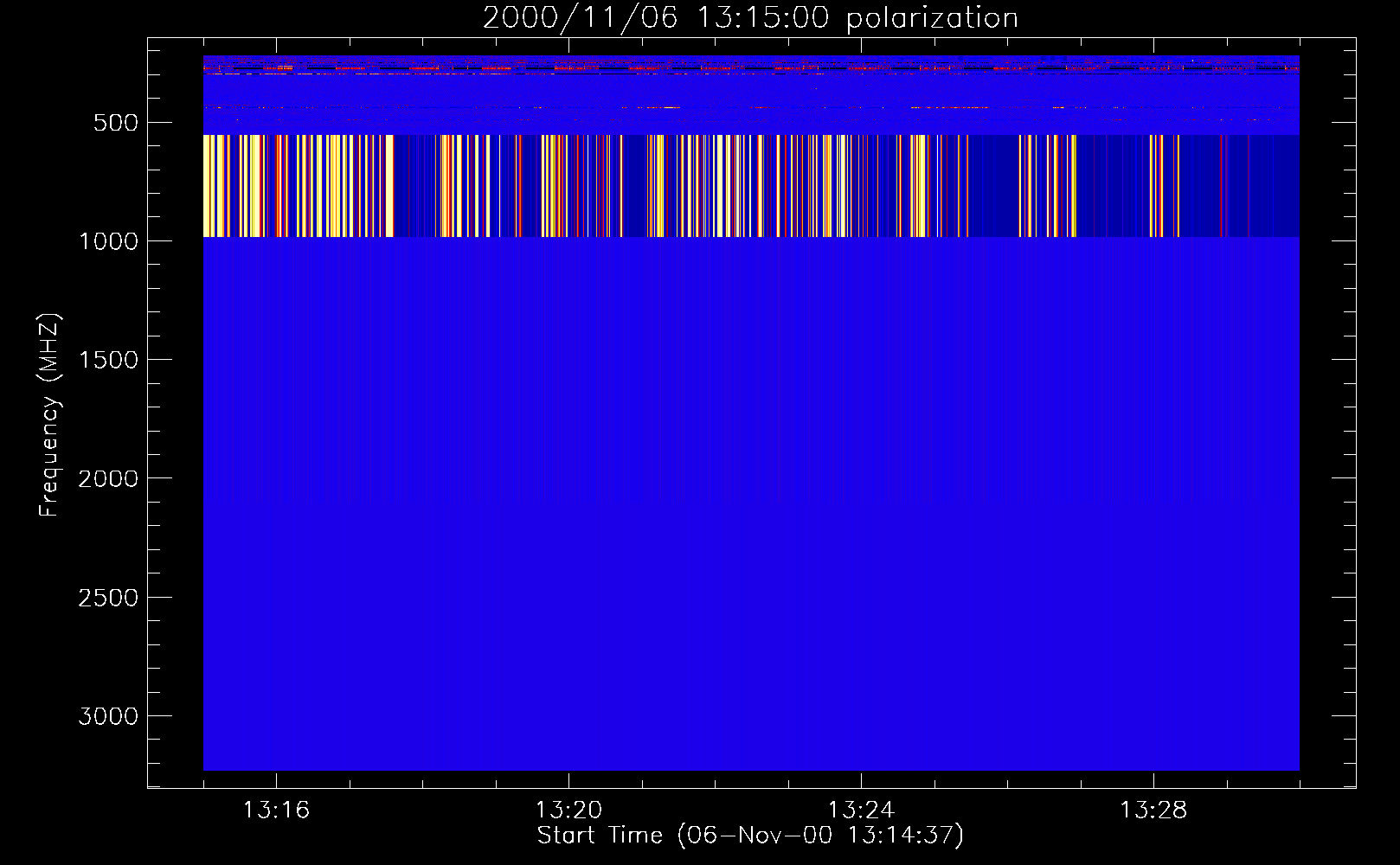Select the 'Frequency (MHZ)' y-axis label
Screen dimensions: 1400x865
coord(49,415)
